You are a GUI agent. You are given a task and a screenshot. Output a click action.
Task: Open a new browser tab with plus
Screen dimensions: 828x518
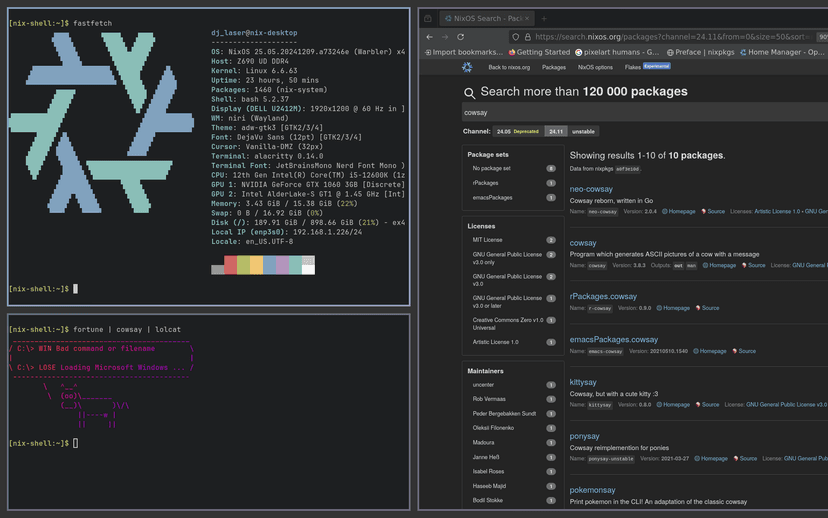click(x=544, y=18)
